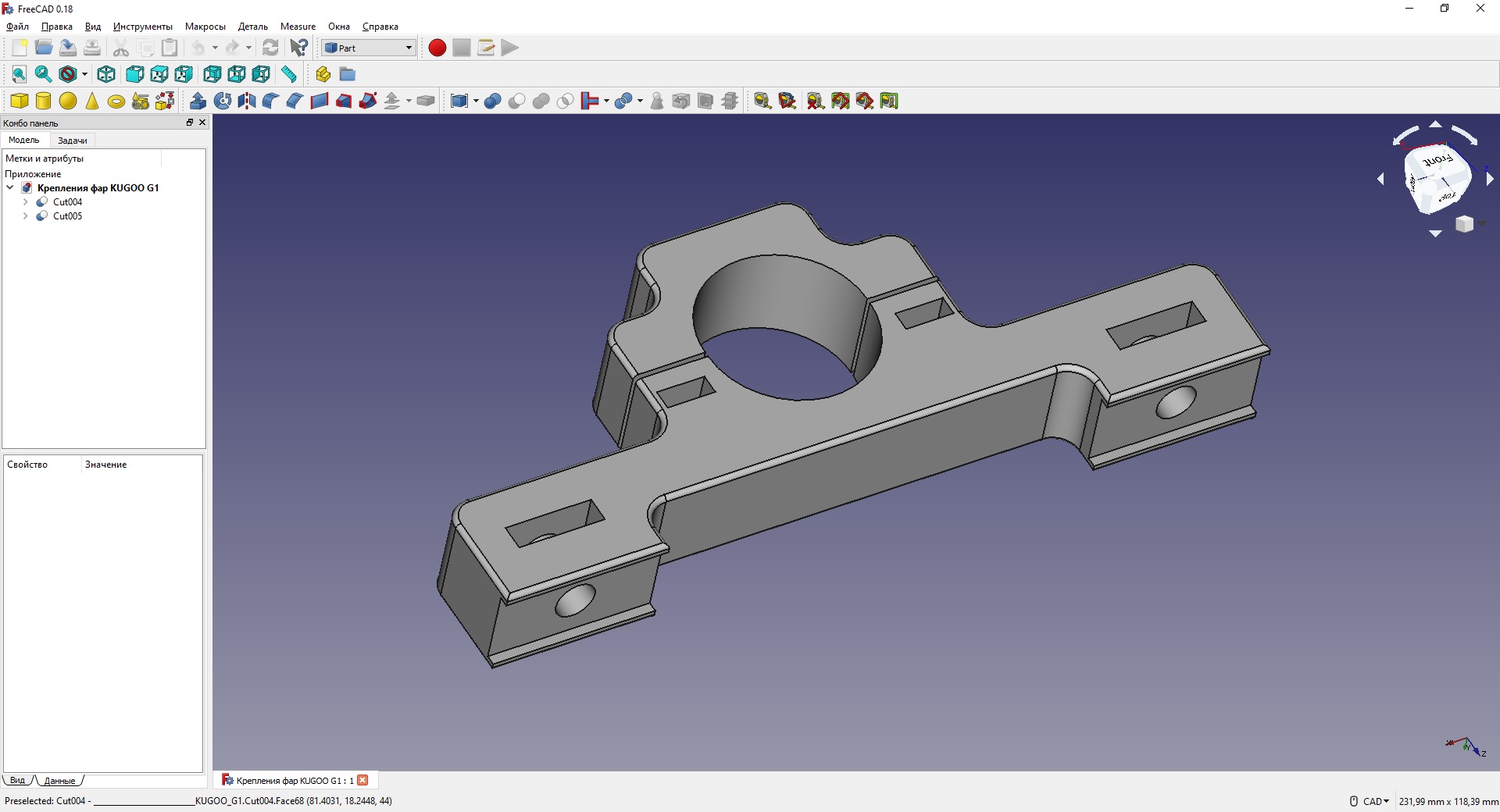Open the Макросы menu
Screen dimensions: 1500x812
click(x=205, y=27)
